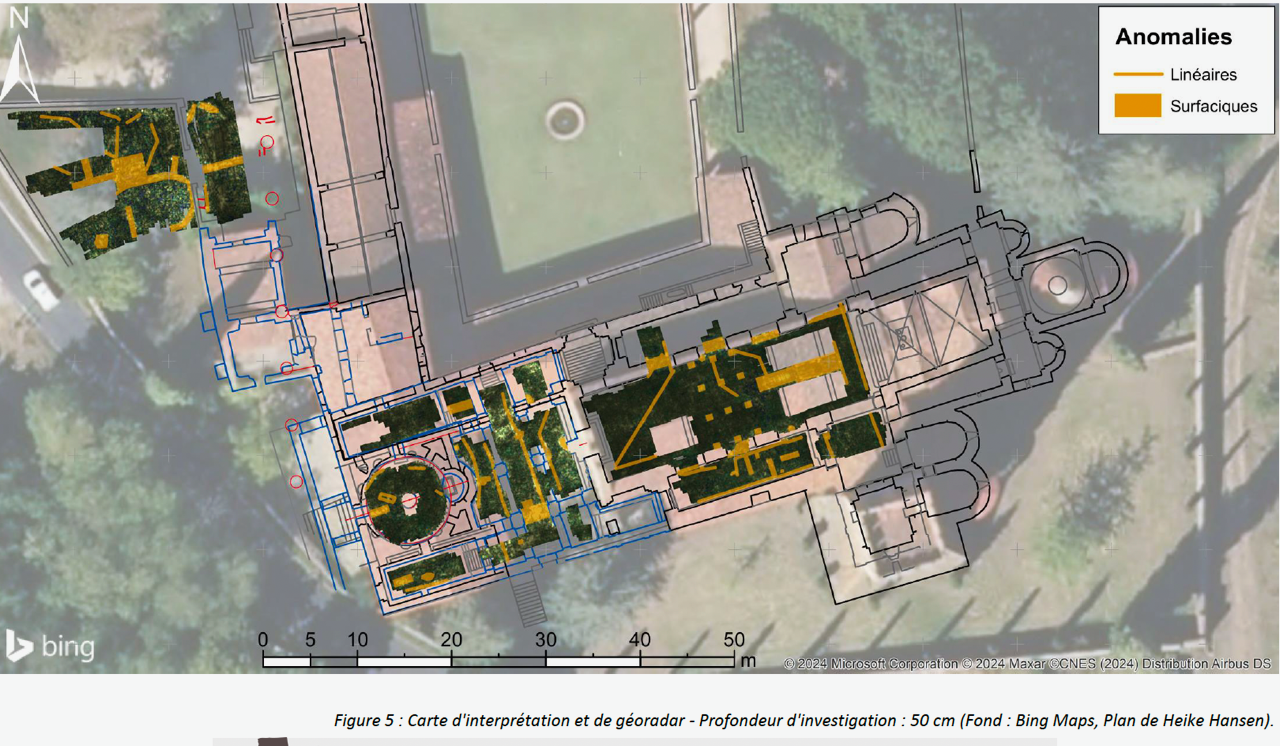Click the round fountain in the courtyard
The width and height of the screenshot is (1280, 746).
565,120
